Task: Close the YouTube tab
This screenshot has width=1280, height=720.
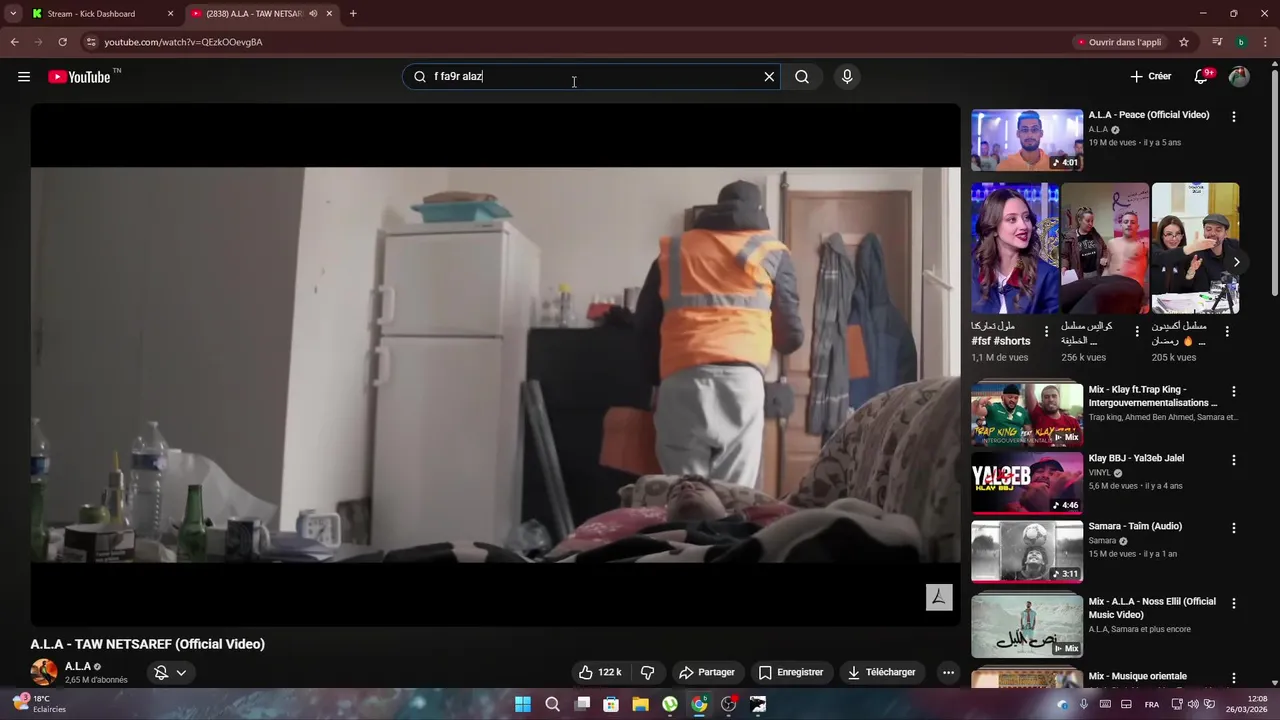Action: (x=329, y=14)
